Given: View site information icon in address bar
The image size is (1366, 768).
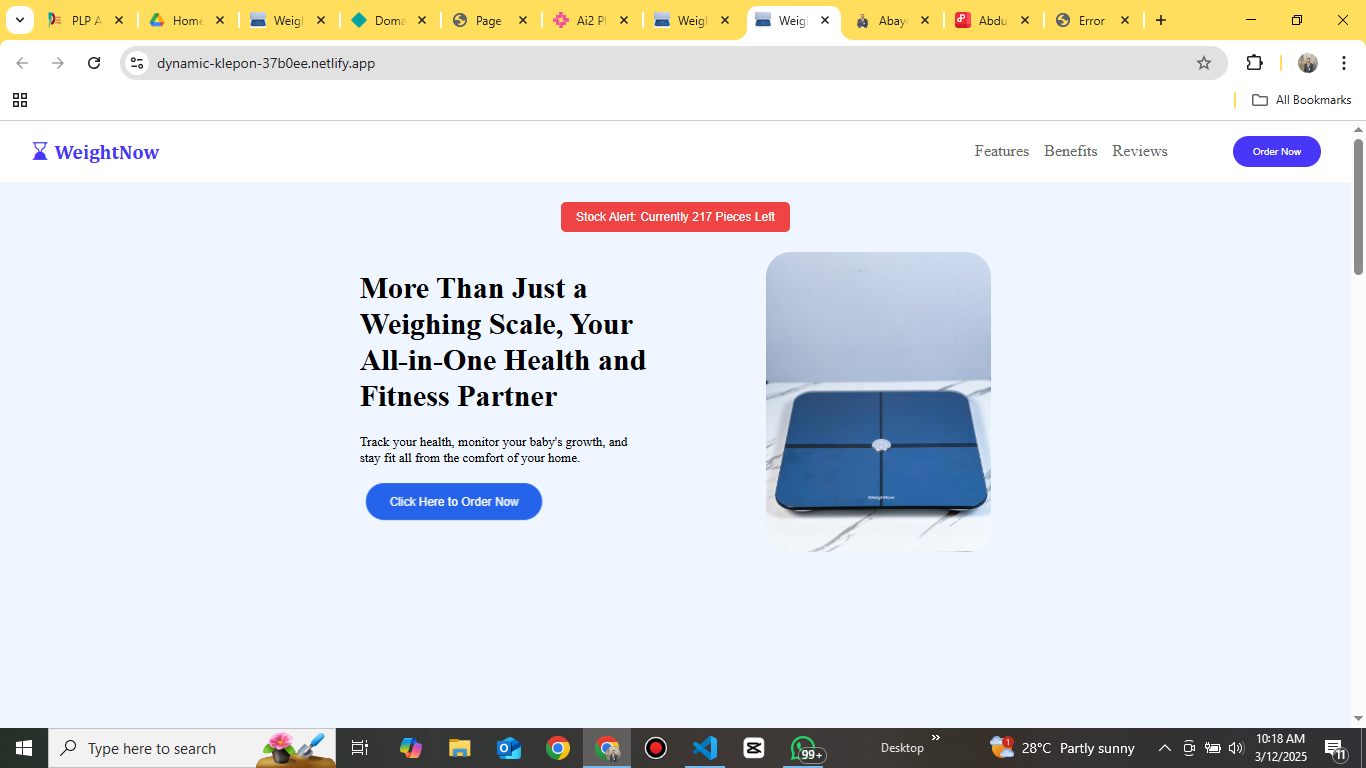Looking at the screenshot, I should [x=138, y=63].
